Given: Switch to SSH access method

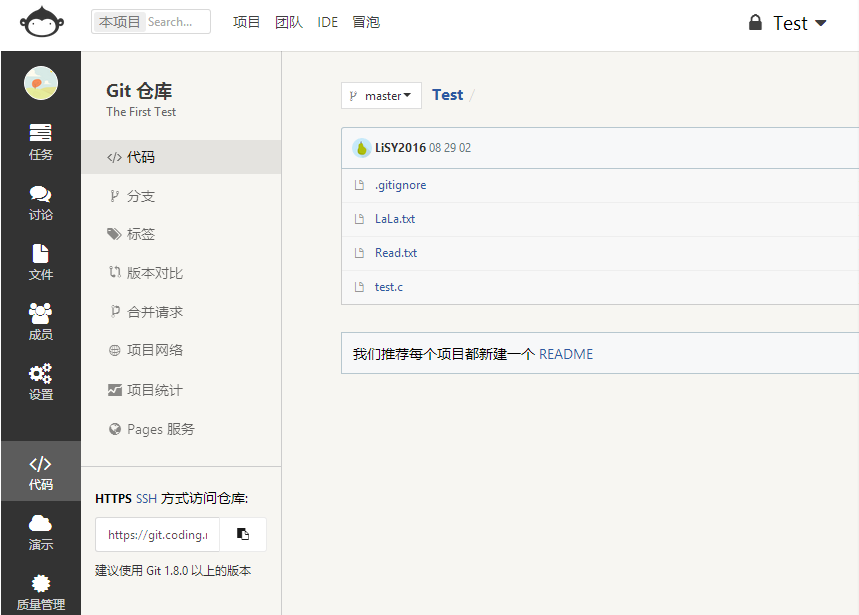Looking at the screenshot, I should coord(146,498).
